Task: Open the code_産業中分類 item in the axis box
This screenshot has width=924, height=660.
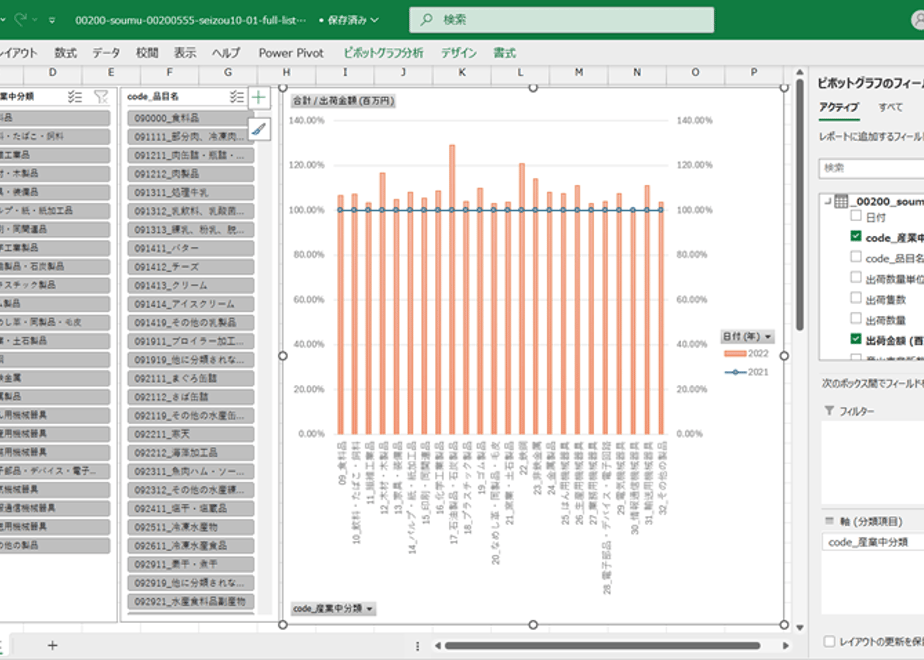Action: pos(873,542)
